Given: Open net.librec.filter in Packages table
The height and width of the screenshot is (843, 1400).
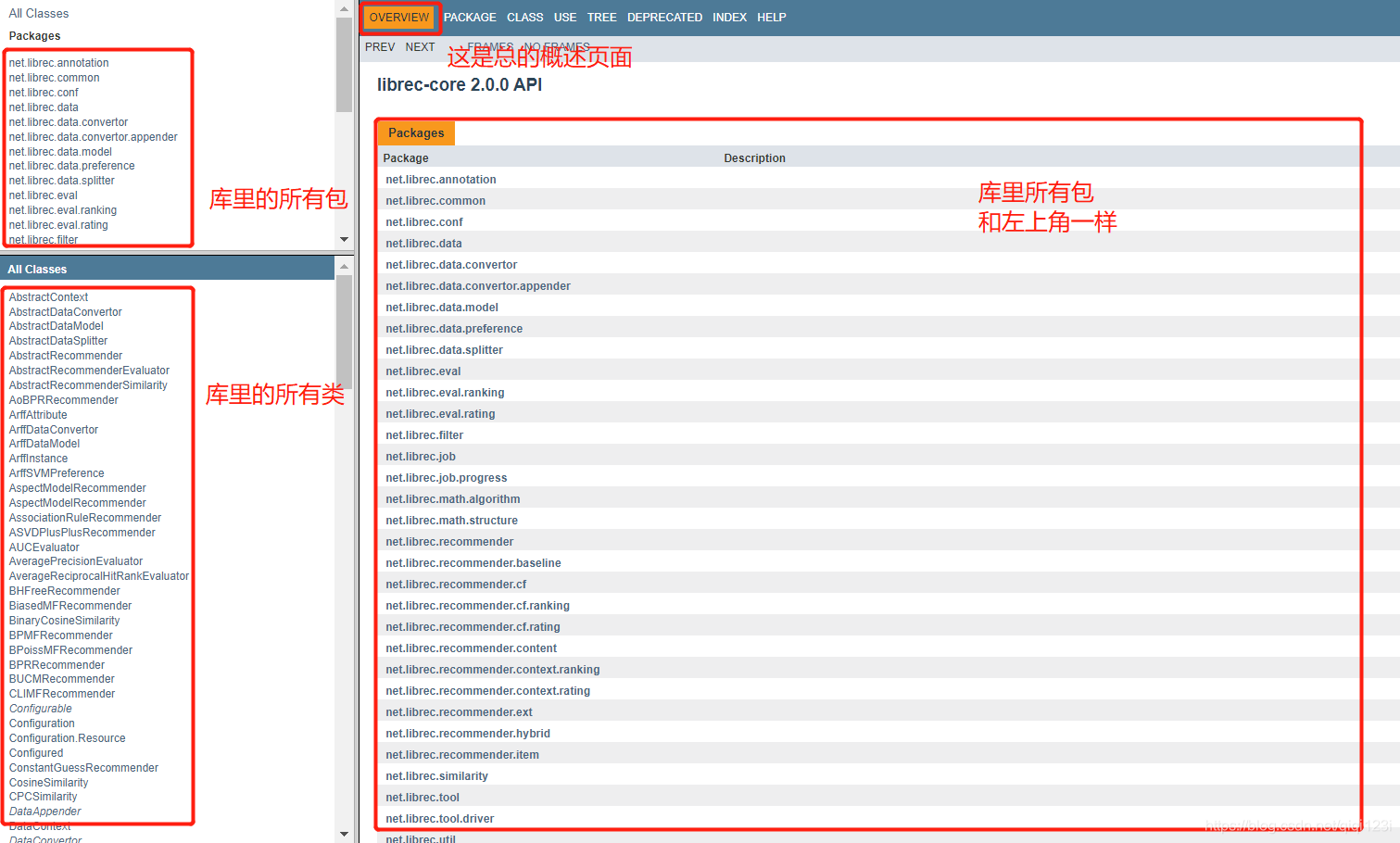Looking at the screenshot, I should [x=424, y=435].
